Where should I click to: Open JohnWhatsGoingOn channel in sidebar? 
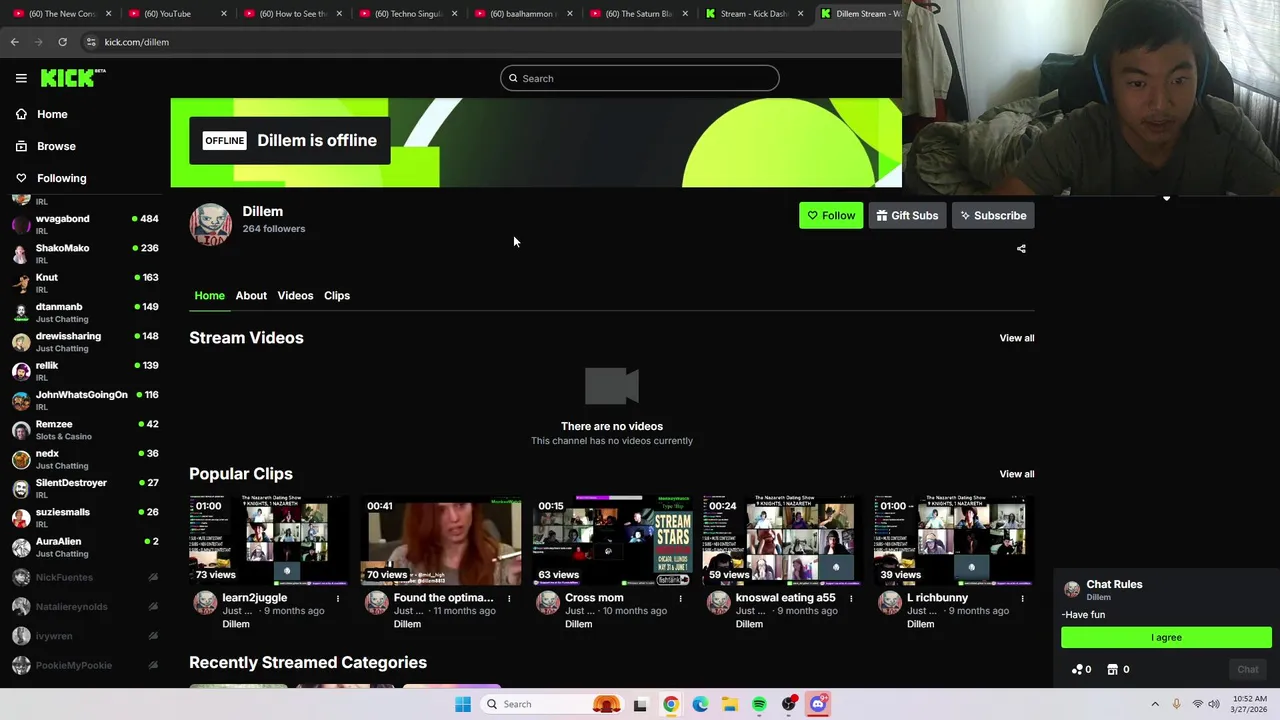tap(85, 400)
